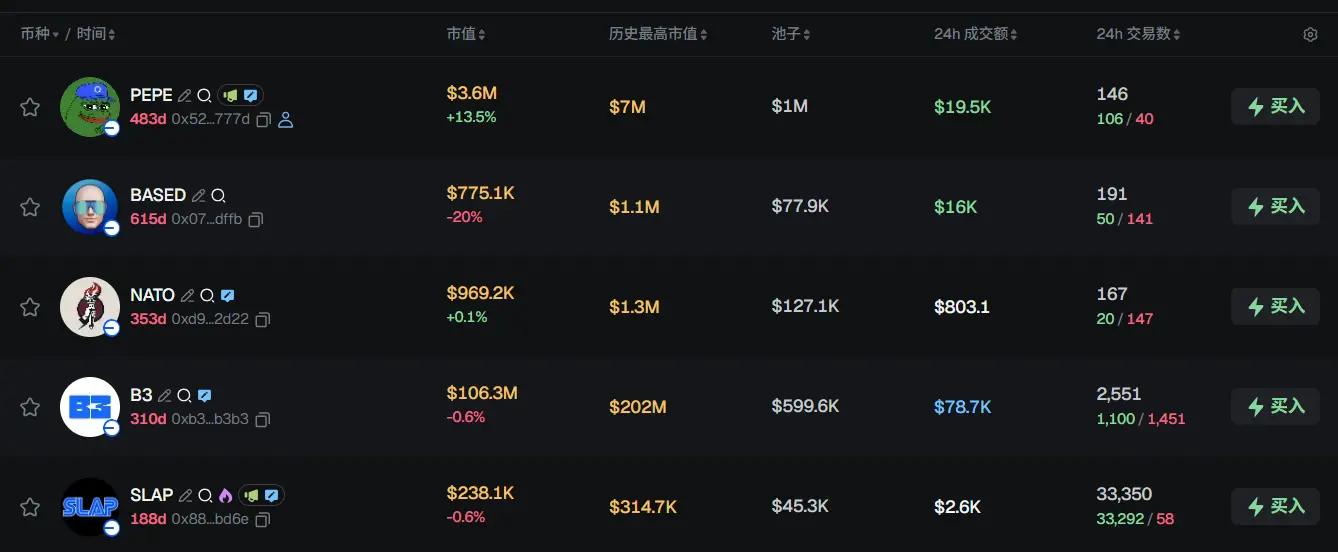Image resolution: width=1338 pixels, height=552 pixels.
Task: Favorite PEPE with the star
Action: [30, 107]
